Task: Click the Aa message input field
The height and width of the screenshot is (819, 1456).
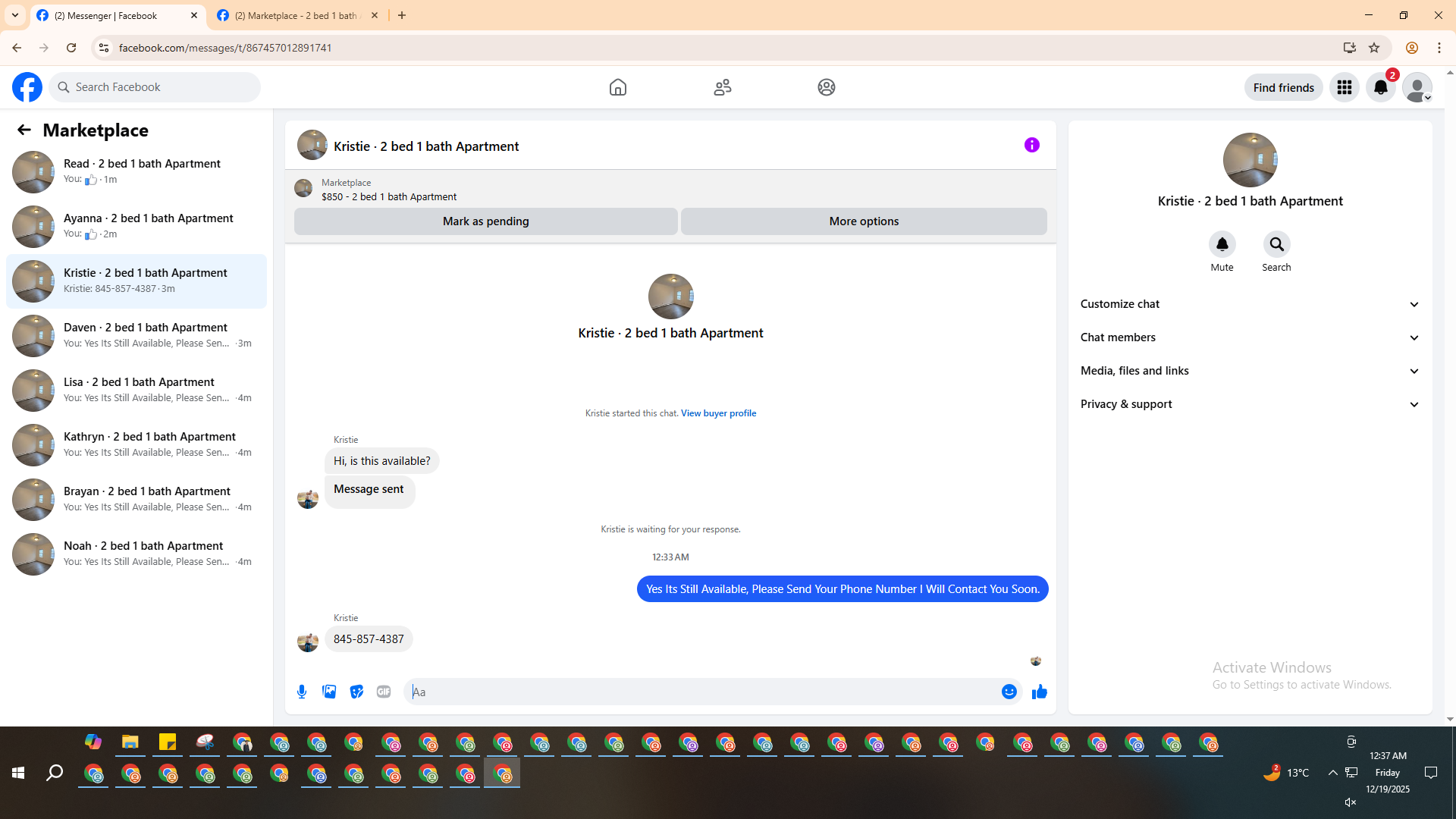Action: [x=701, y=692]
